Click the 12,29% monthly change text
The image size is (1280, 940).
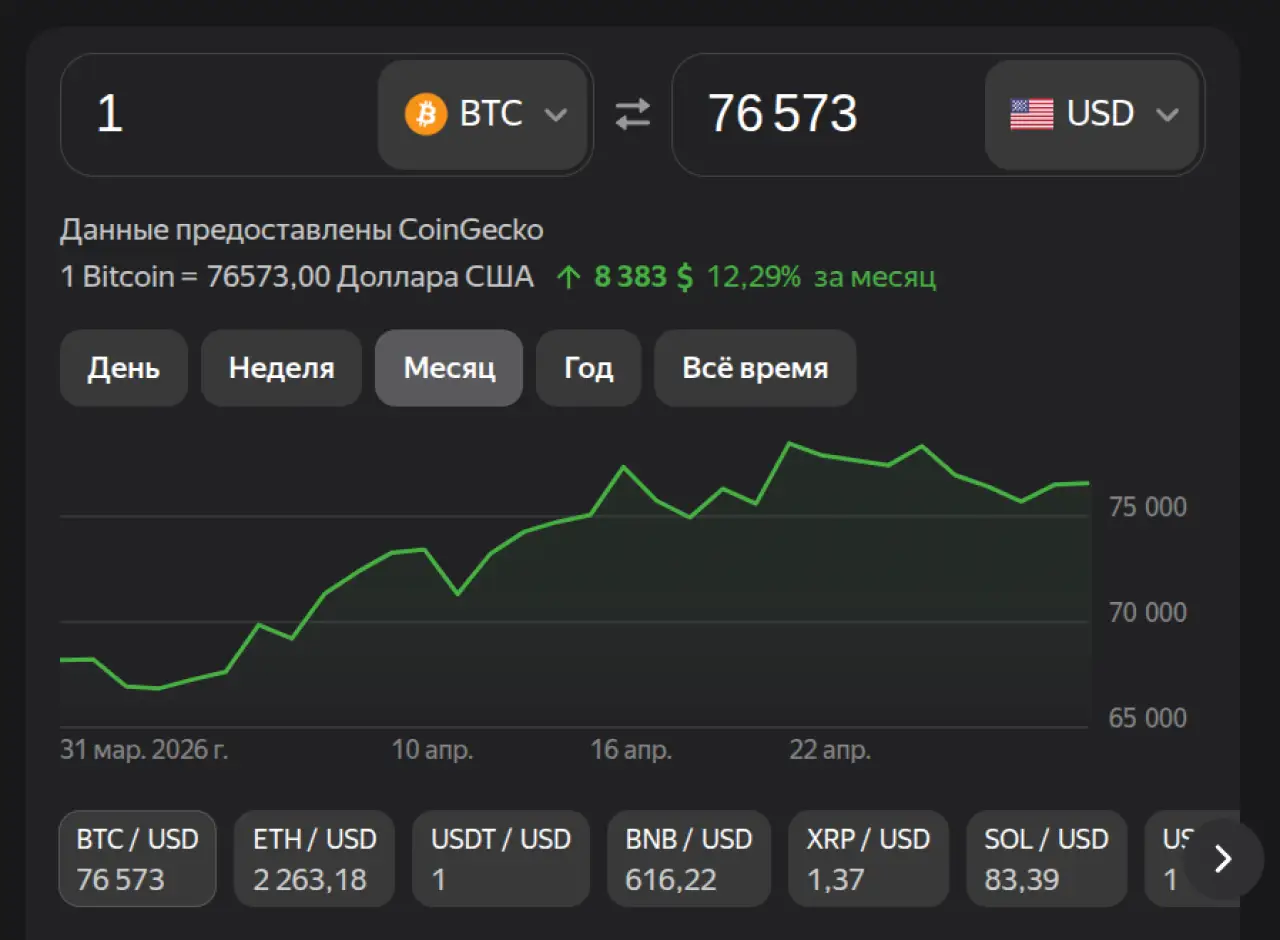click(754, 277)
